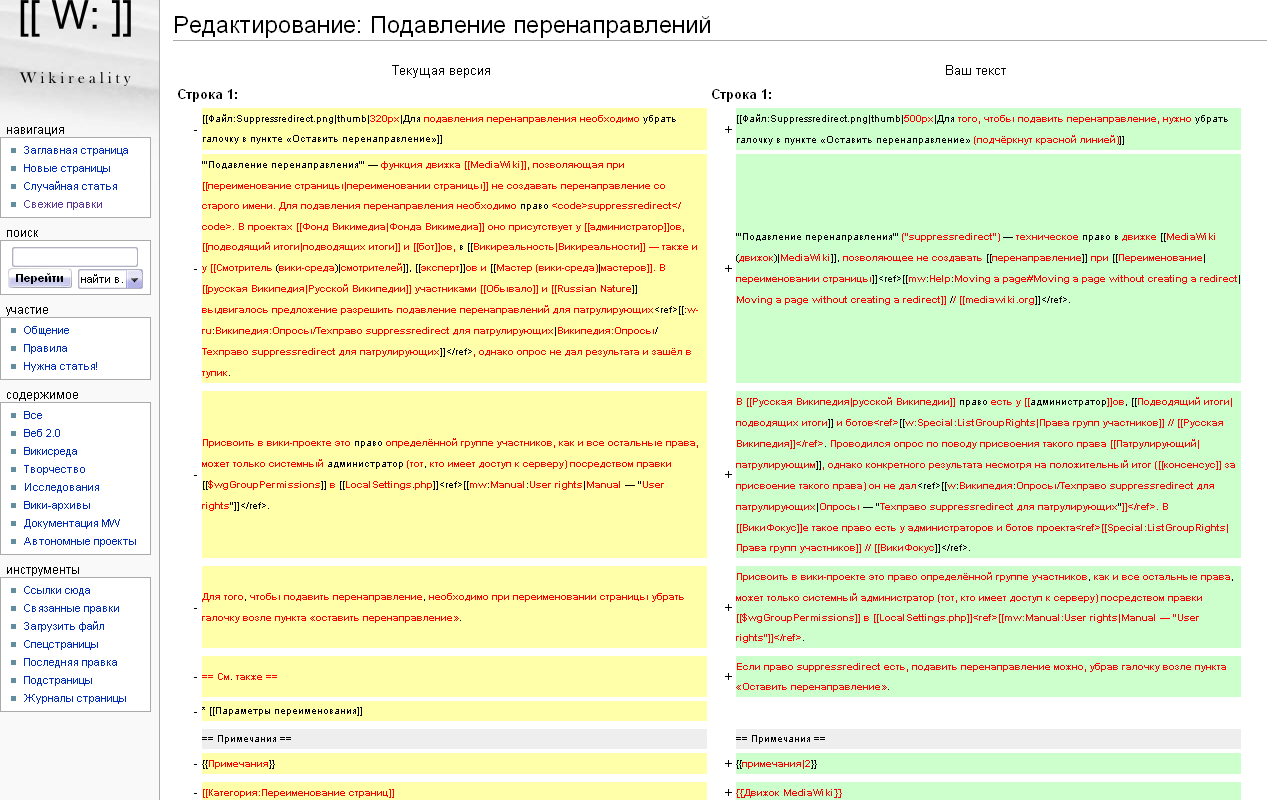Screen dimensions: 1280x800
Task: Click the added paragraph starting В [[Русская Википедия
Action: pyautogui.click(x=988, y=475)
